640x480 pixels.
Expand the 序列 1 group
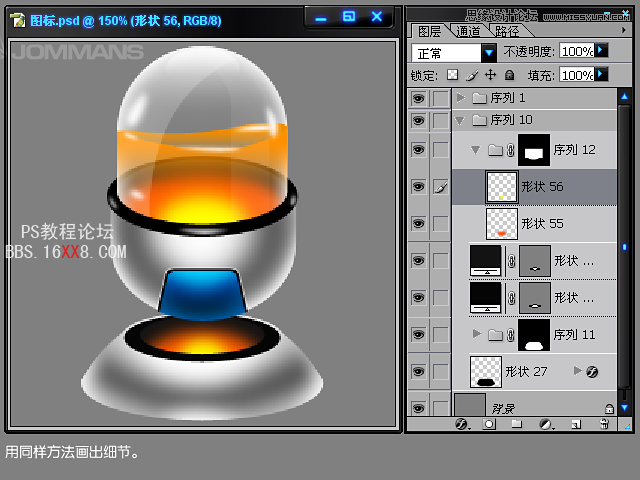460,98
